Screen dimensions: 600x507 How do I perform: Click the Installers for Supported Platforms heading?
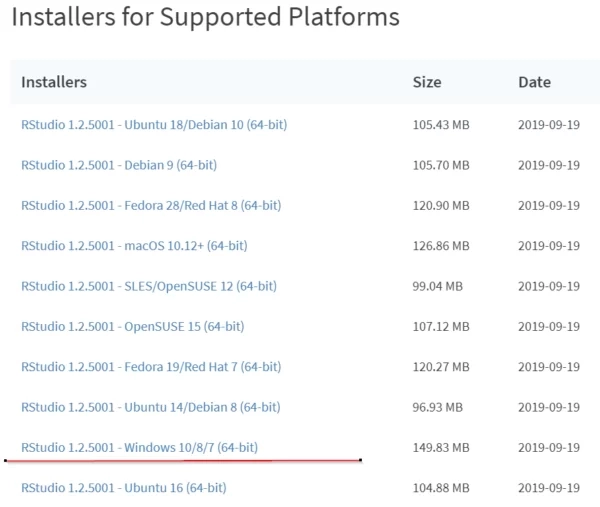click(x=206, y=18)
